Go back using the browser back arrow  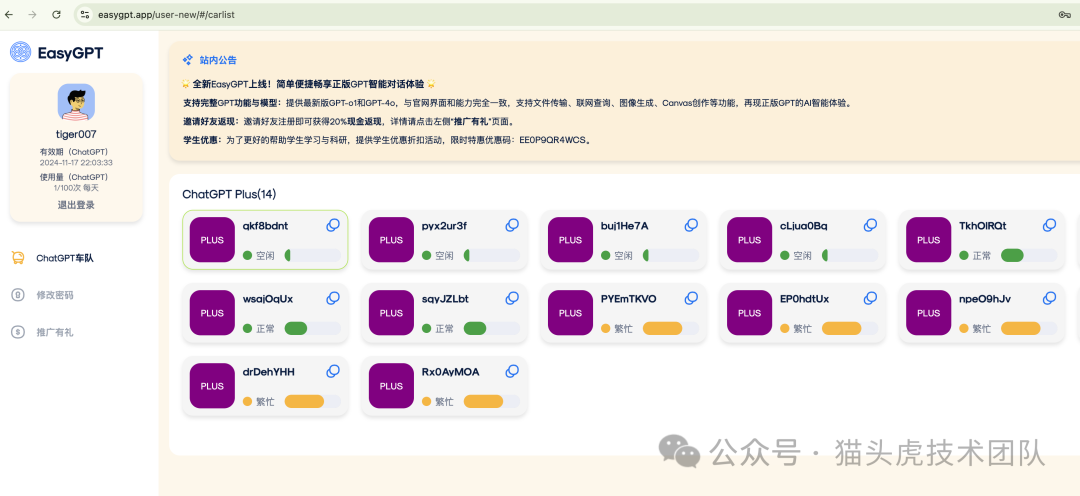[9, 14]
